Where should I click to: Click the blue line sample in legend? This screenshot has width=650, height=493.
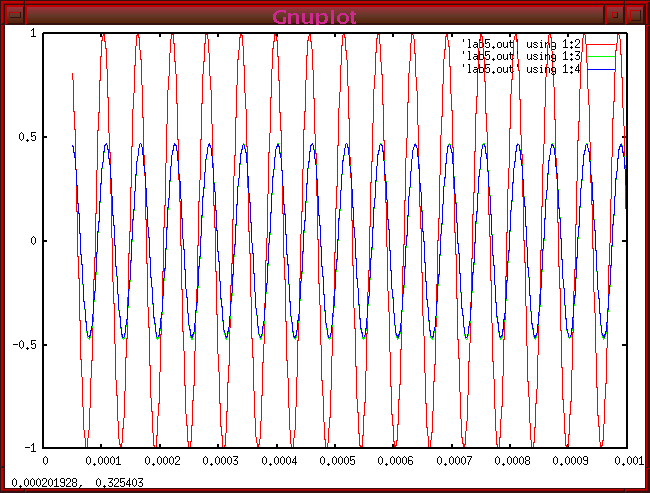(602, 69)
